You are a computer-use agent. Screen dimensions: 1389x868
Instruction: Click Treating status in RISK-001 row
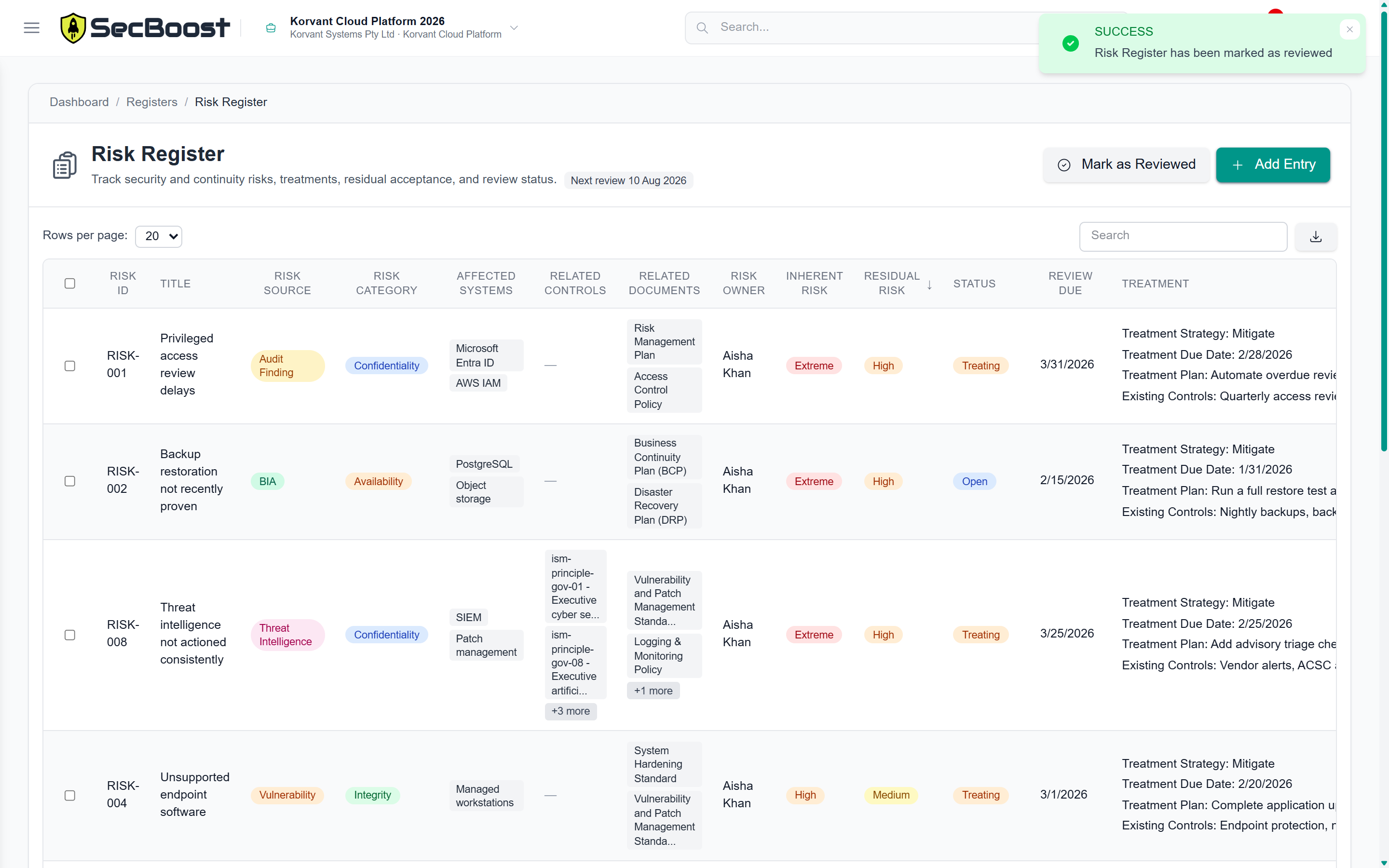980,366
